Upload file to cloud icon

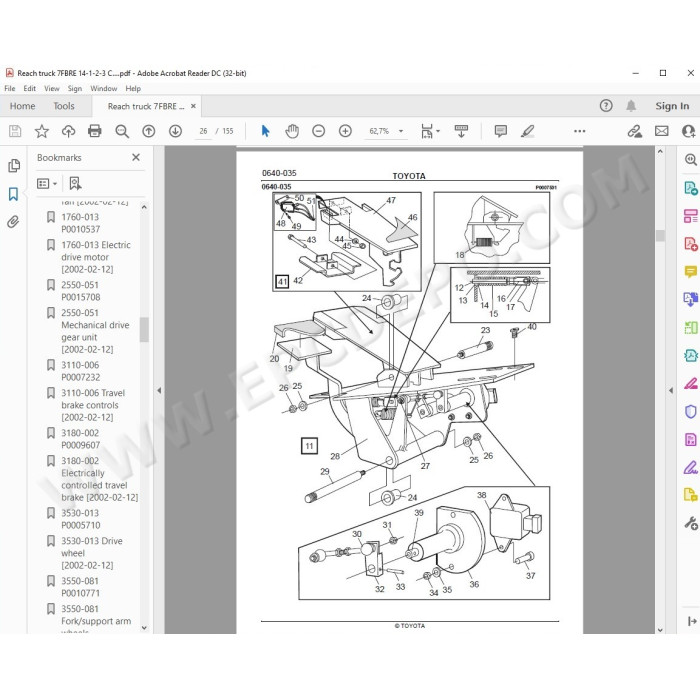coord(68,131)
